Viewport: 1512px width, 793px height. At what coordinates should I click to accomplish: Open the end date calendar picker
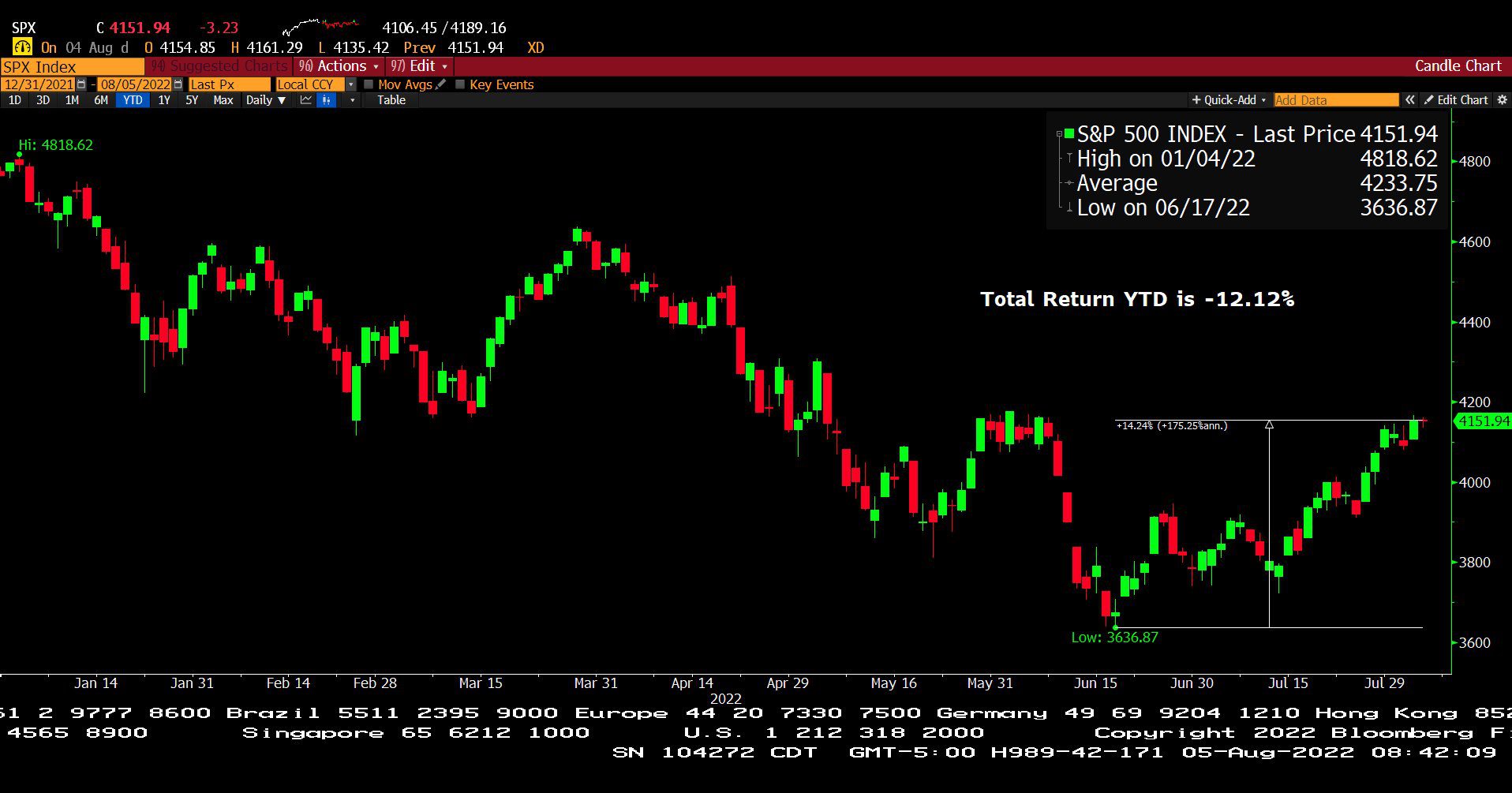click(x=178, y=84)
